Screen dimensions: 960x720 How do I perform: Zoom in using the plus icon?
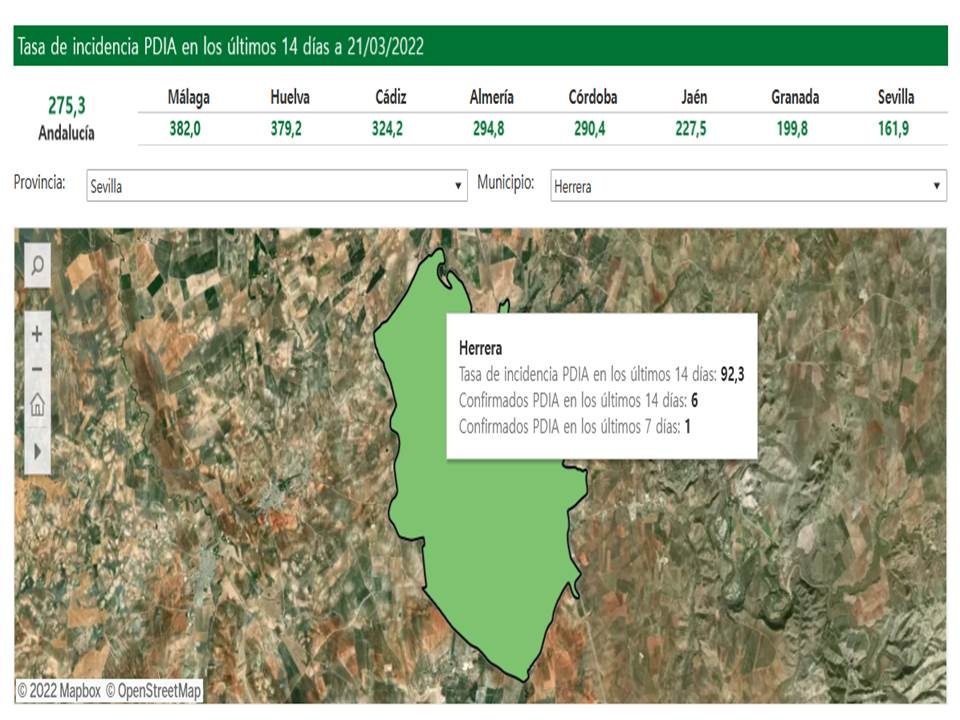pyautogui.click(x=36, y=332)
